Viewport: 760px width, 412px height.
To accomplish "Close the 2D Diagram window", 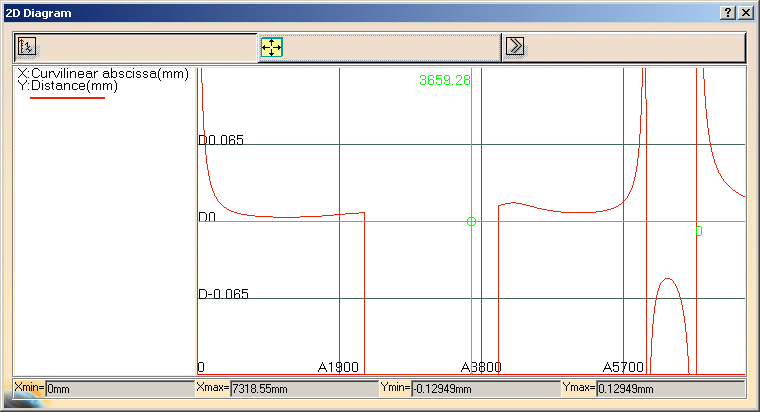I will [745, 12].
